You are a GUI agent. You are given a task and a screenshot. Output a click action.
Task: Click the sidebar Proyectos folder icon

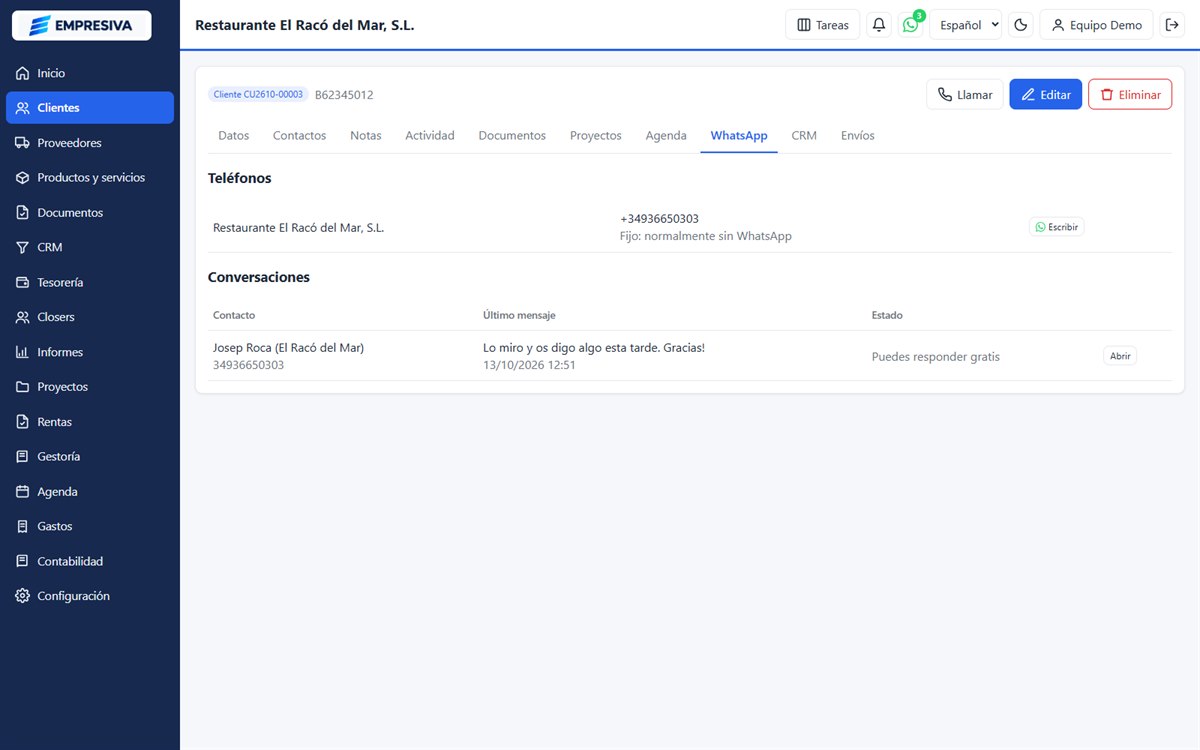22,387
